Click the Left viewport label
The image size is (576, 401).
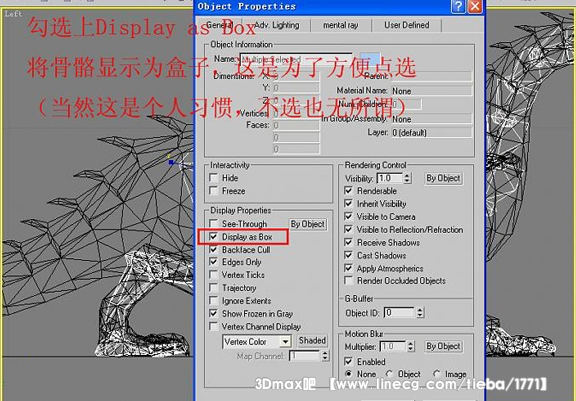(13, 14)
